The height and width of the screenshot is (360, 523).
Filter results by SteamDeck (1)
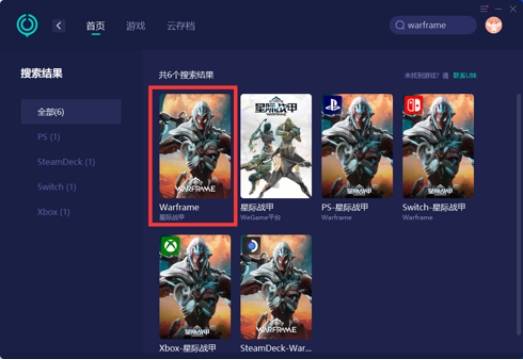(x=66, y=162)
